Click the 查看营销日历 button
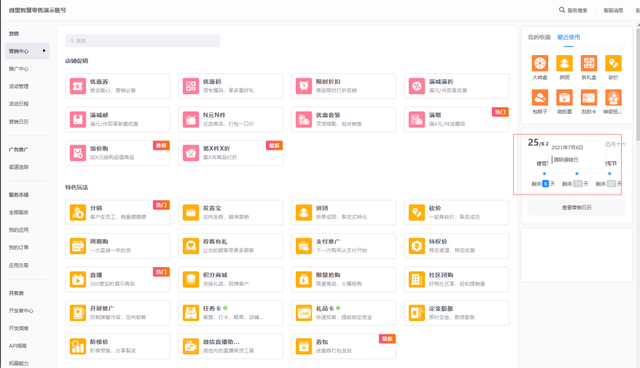 (x=576, y=208)
